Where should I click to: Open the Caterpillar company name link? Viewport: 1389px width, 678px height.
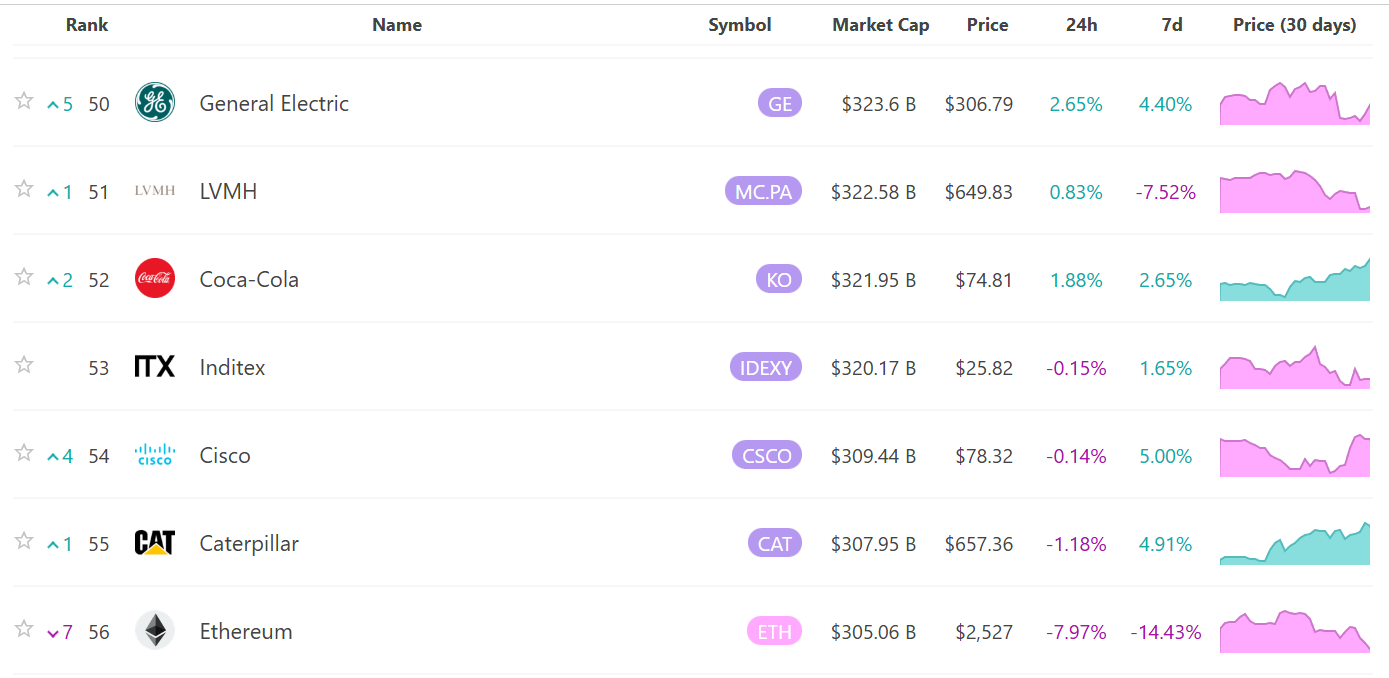(x=249, y=544)
